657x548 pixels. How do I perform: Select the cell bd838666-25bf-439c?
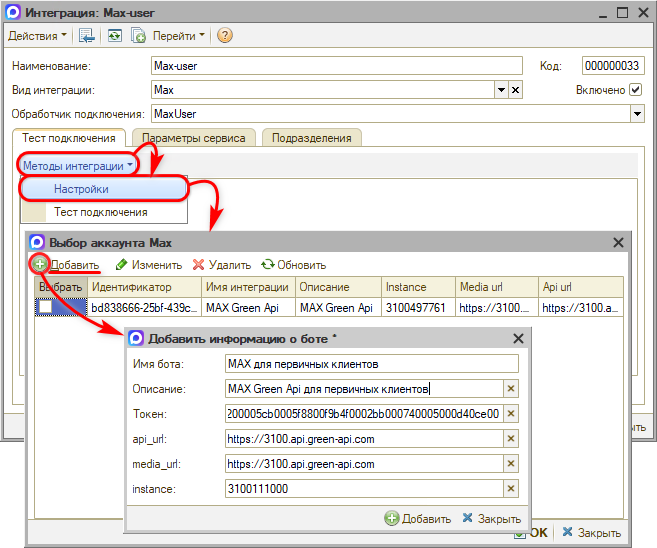pyautogui.click(x=144, y=308)
